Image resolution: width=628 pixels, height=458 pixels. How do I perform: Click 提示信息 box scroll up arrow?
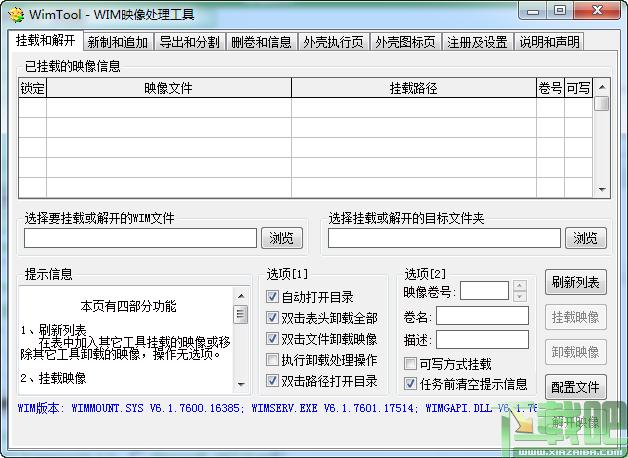[x=241, y=296]
